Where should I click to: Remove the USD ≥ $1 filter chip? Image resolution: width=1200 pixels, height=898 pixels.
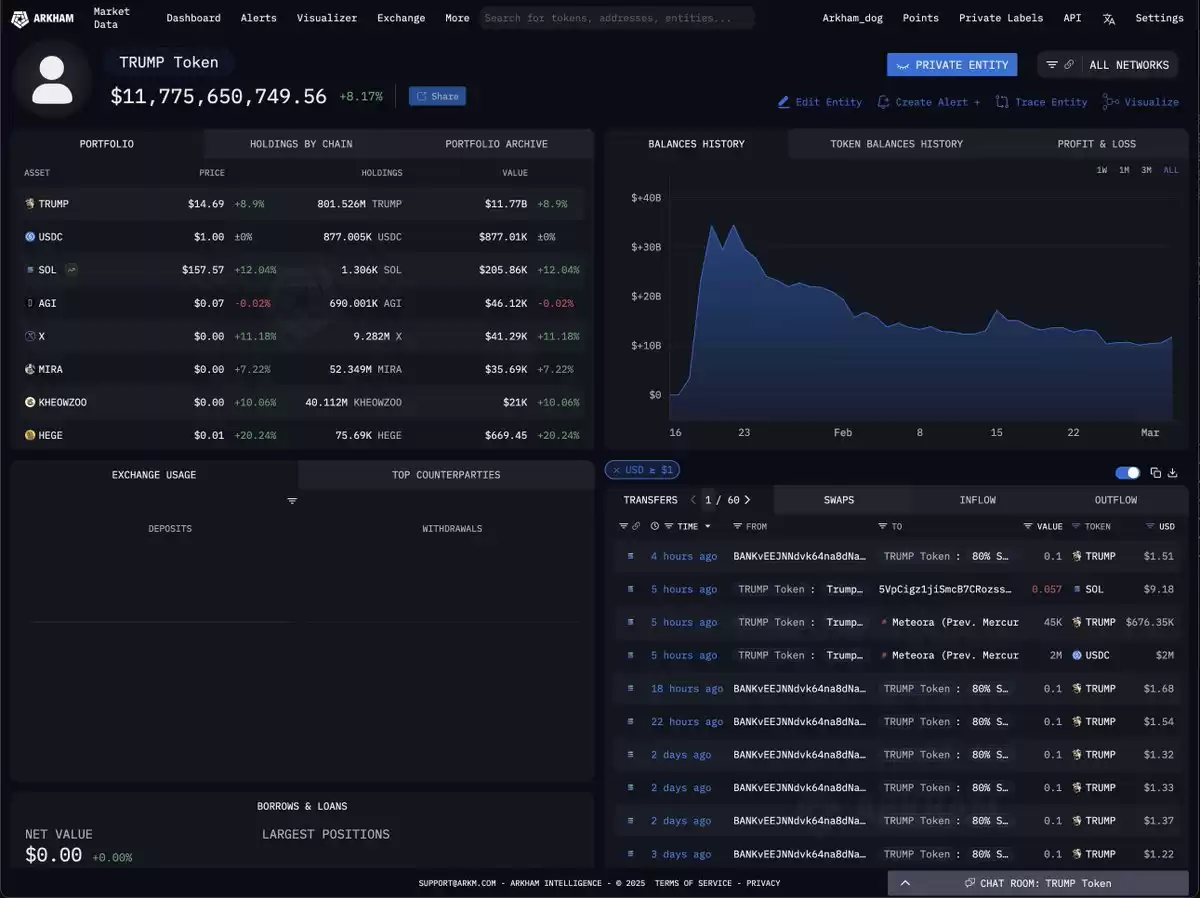click(x=616, y=470)
